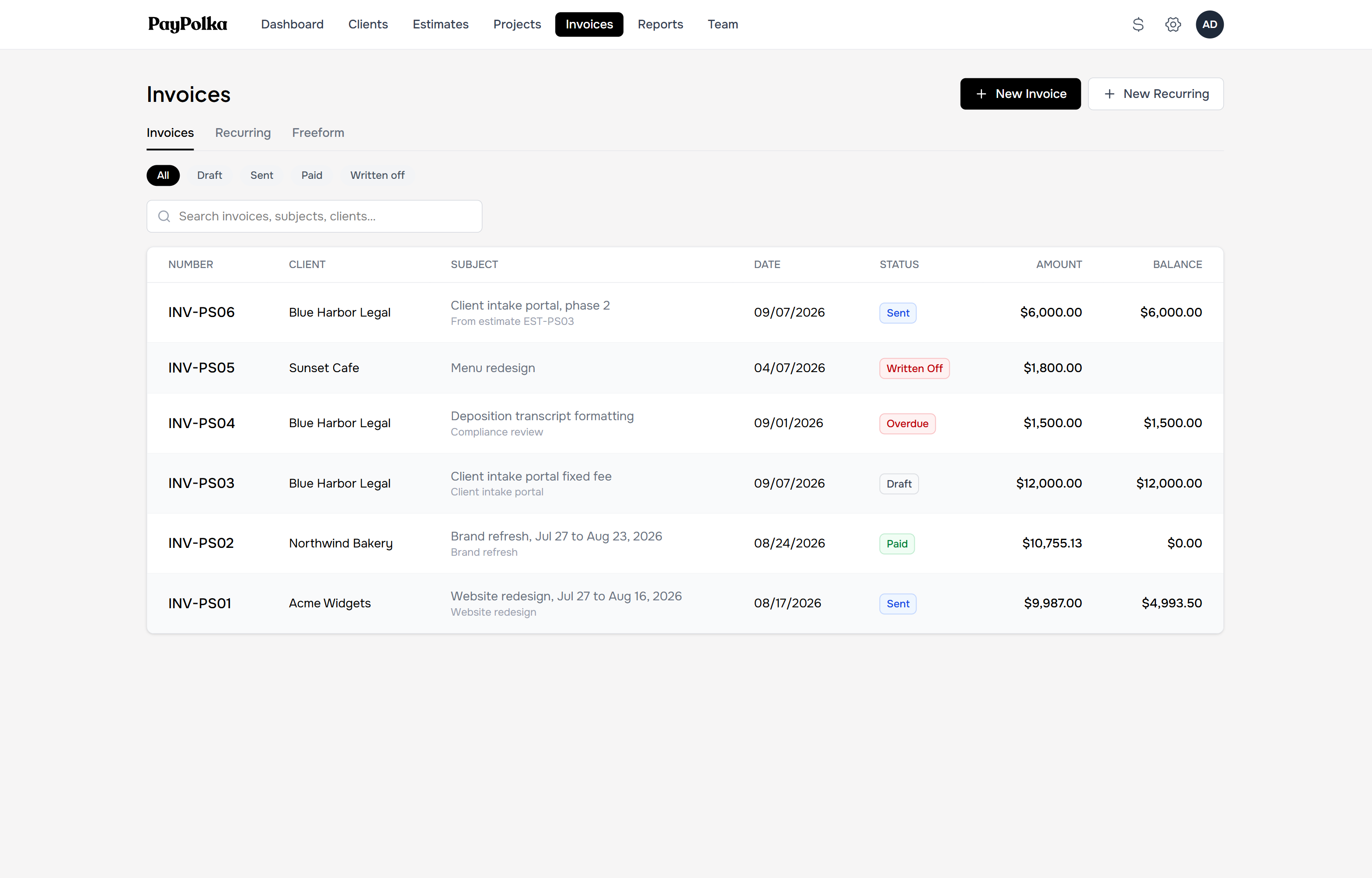Open the Estimates nav item
Viewport: 1372px width, 878px height.
(440, 24)
